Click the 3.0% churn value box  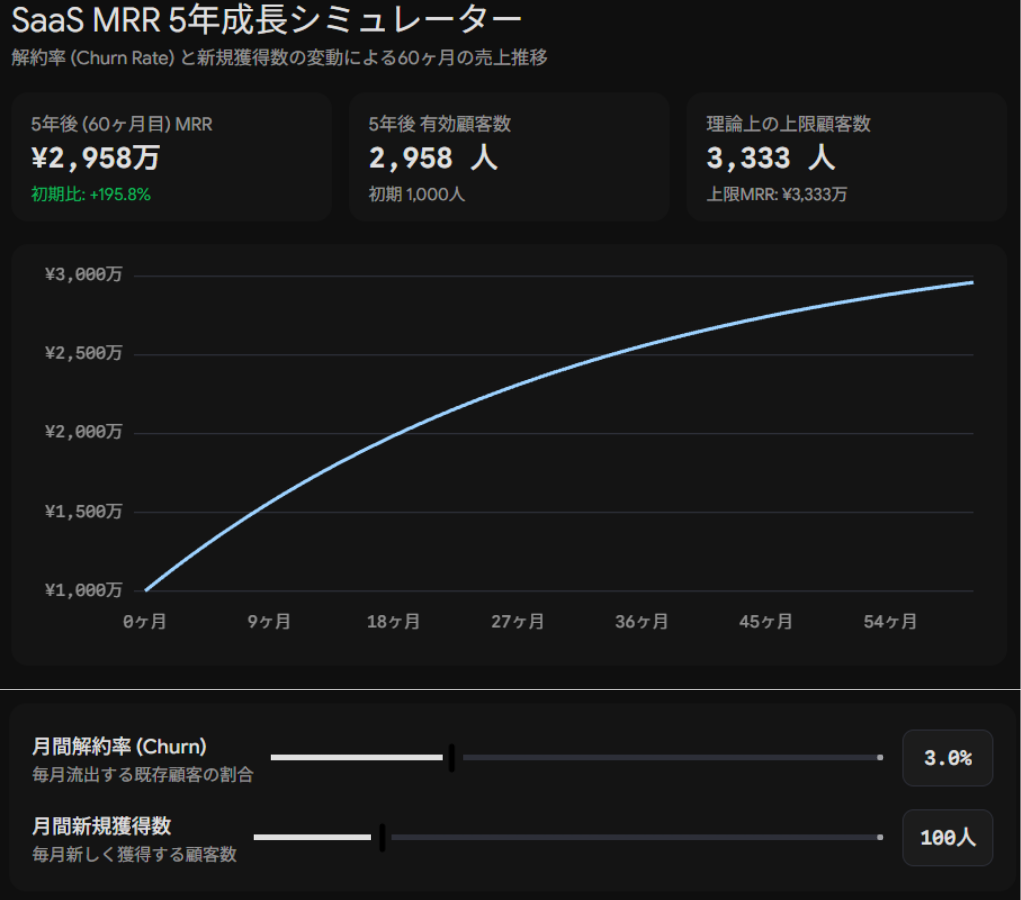(947, 758)
